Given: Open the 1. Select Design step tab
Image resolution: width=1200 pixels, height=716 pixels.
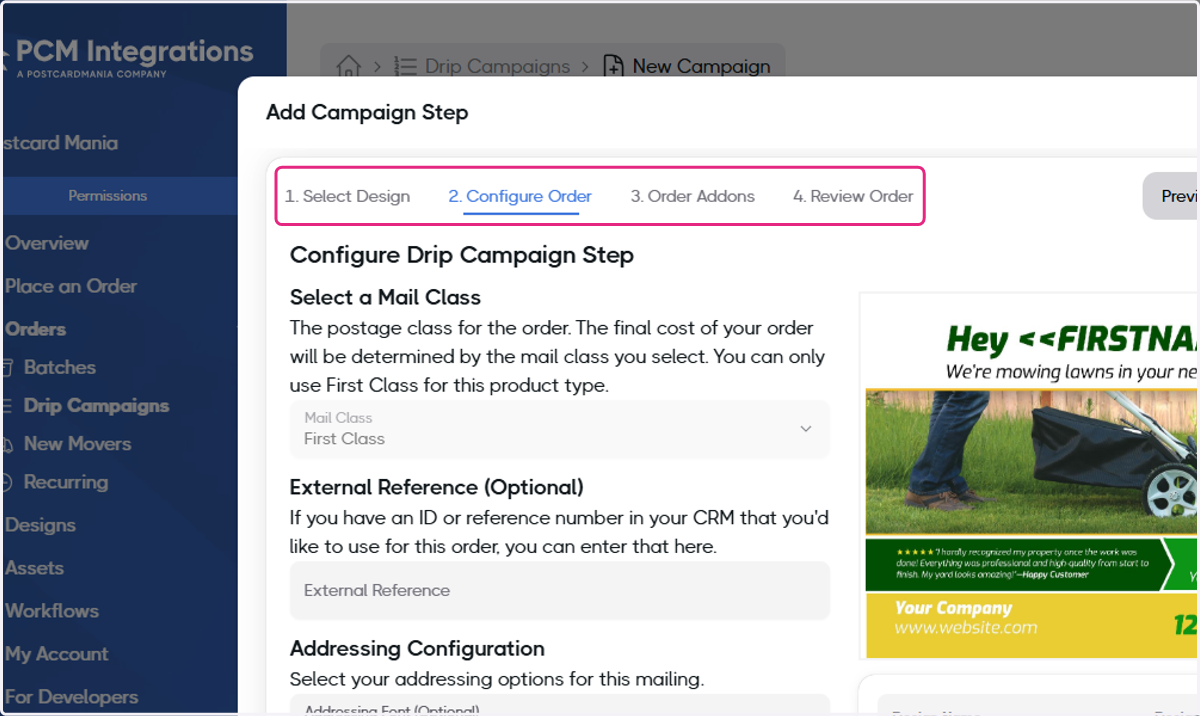Looking at the screenshot, I should [x=347, y=196].
